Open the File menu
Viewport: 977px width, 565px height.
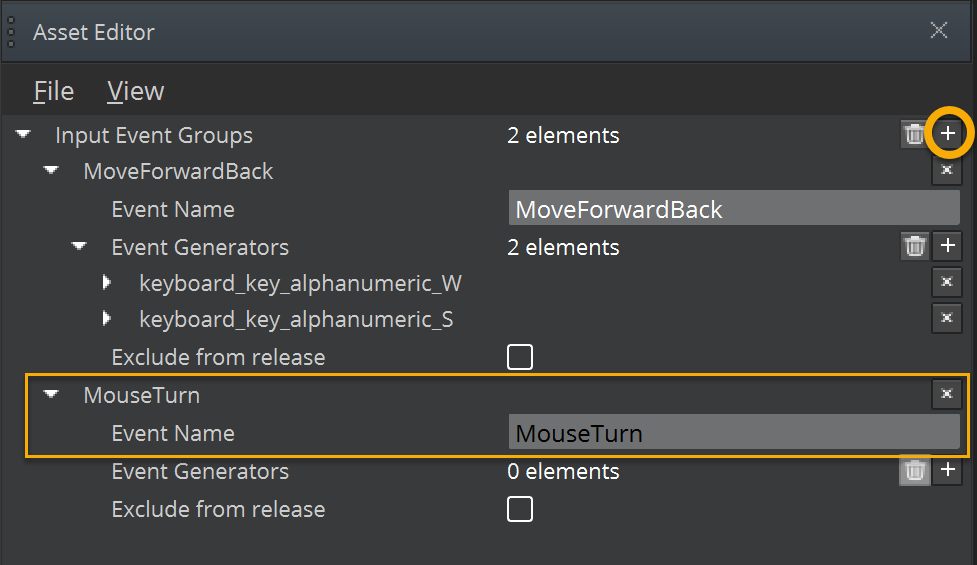point(54,91)
